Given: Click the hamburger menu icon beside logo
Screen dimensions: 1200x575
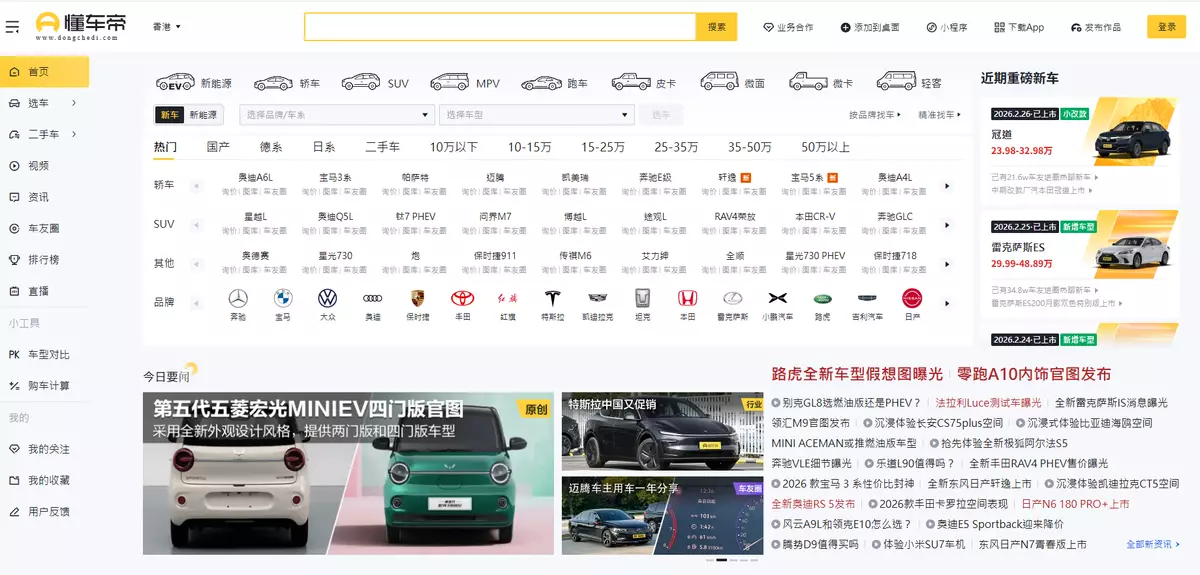Looking at the screenshot, I should [x=12, y=27].
